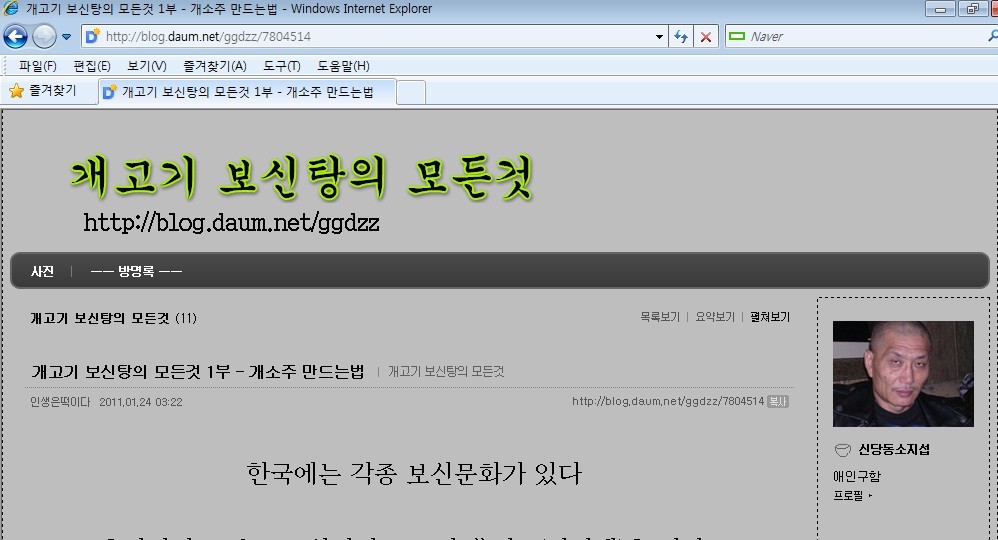Click the blogger profile photo
998x540 pixels.
point(903,374)
